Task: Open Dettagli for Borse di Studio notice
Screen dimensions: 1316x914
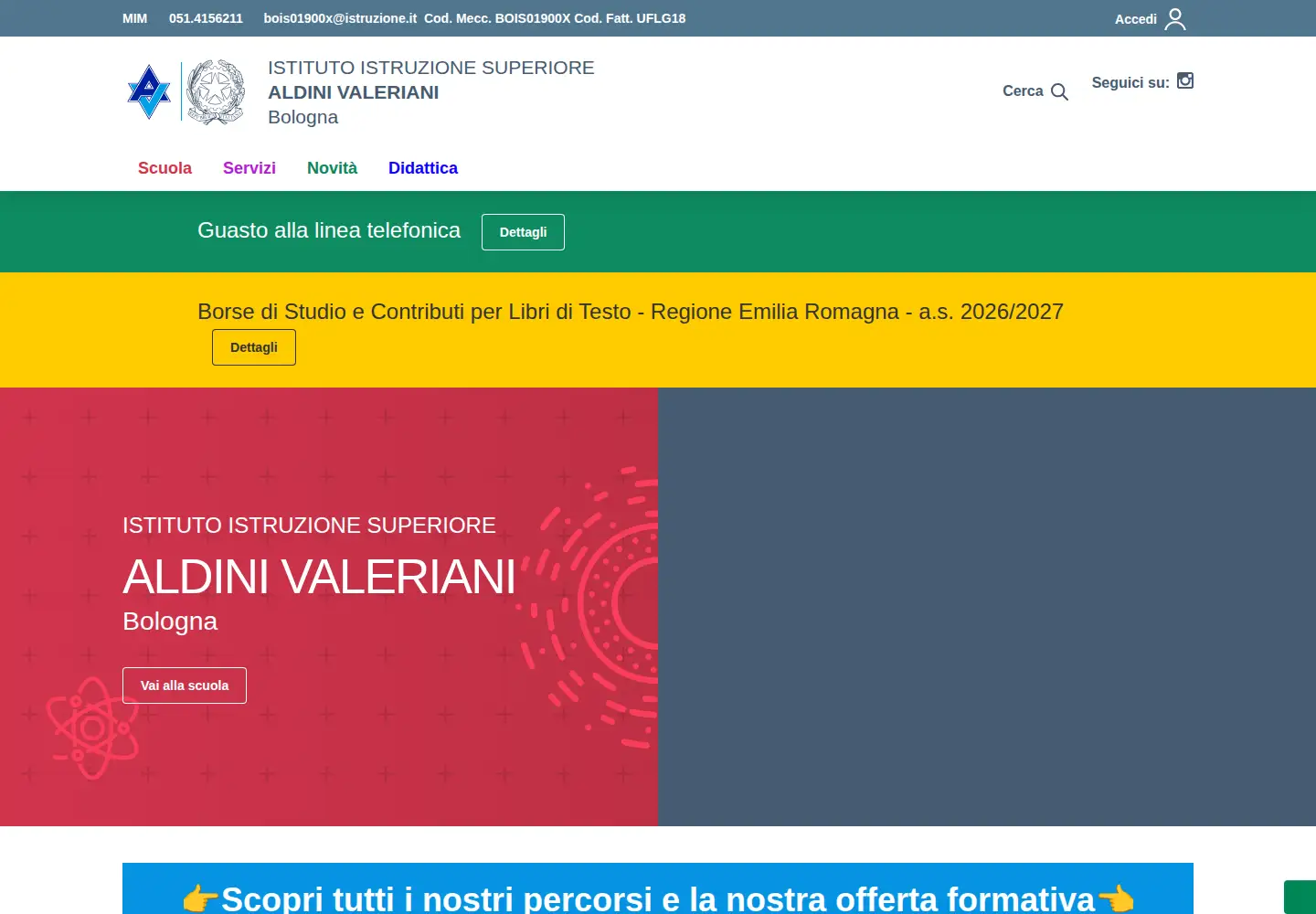Action: click(x=254, y=347)
